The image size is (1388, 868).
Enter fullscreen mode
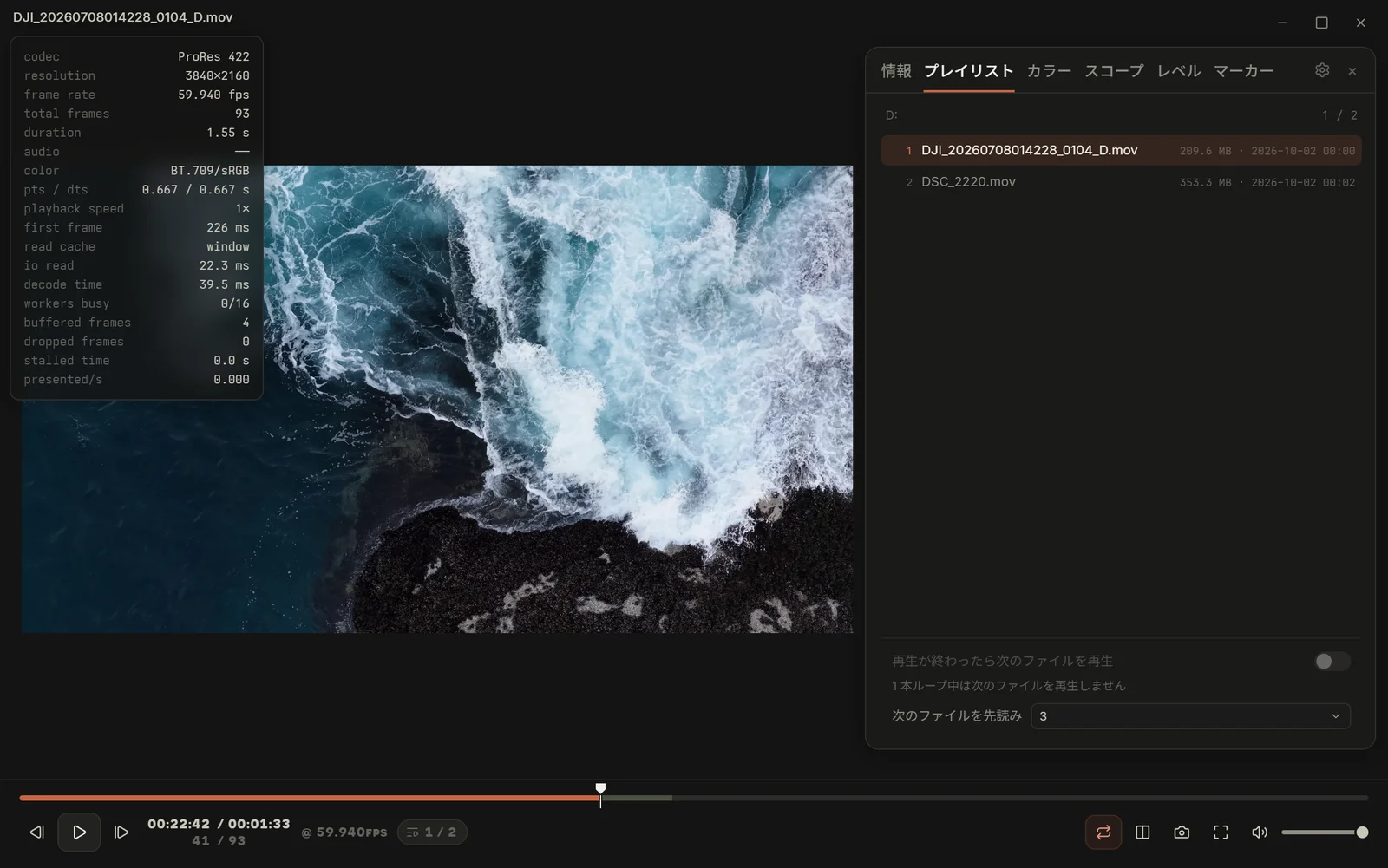pyautogui.click(x=1221, y=832)
